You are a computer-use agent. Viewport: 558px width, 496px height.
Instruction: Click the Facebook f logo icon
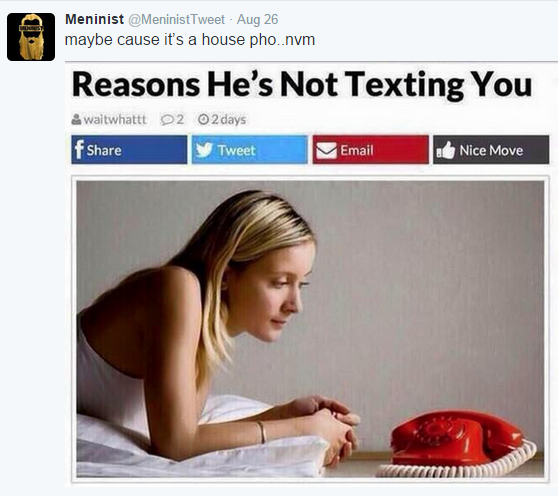[x=79, y=150]
